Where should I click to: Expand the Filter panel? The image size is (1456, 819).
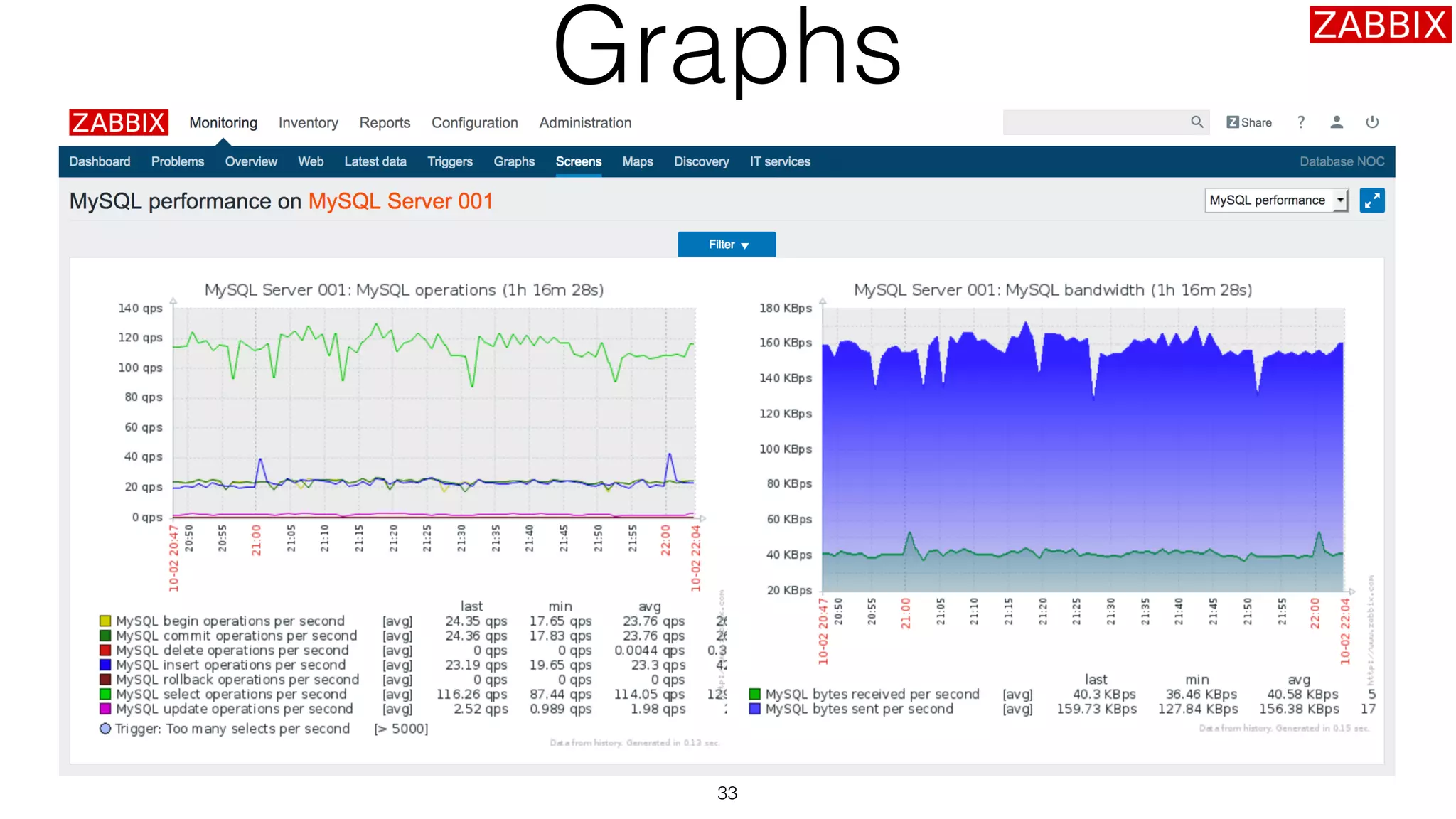point(727,244)
